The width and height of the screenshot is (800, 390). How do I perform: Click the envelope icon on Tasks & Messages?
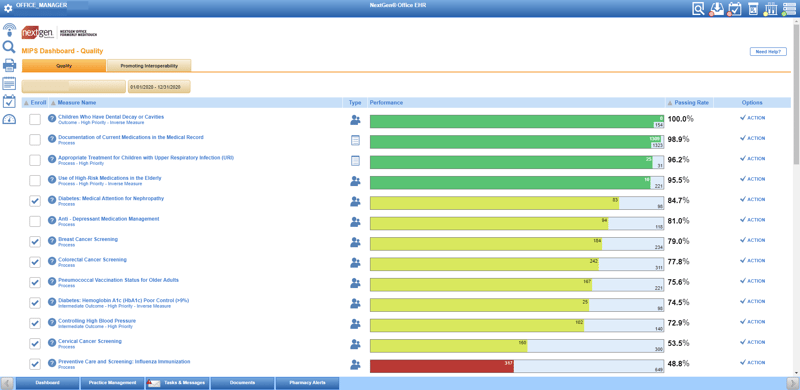[153, 382]
